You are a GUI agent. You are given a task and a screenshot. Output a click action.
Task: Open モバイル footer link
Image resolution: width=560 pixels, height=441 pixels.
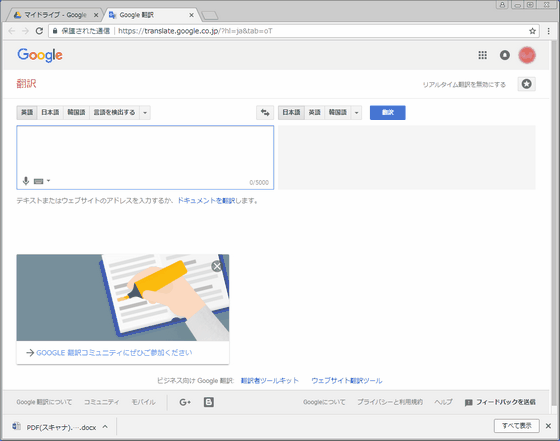[x=143, y=402]
